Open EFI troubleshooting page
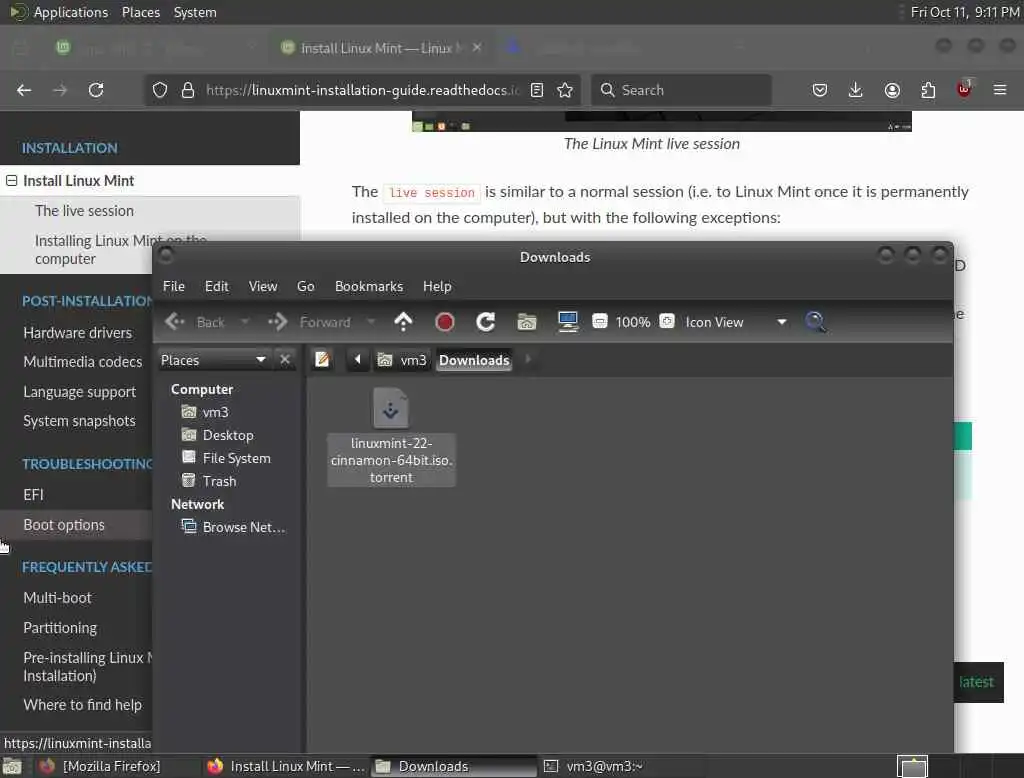Viewport: 1024px width, 778px height. coord(33,494)
